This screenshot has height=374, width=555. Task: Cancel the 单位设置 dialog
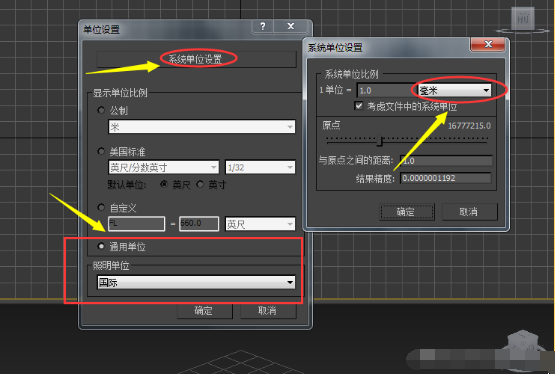[x=268, y=311]
